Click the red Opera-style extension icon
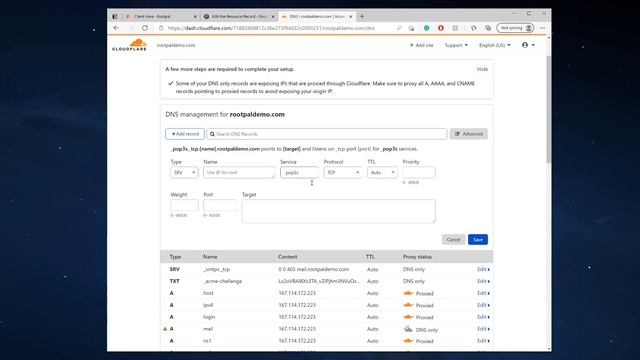640x360 pixels. (x=441, y=28)
